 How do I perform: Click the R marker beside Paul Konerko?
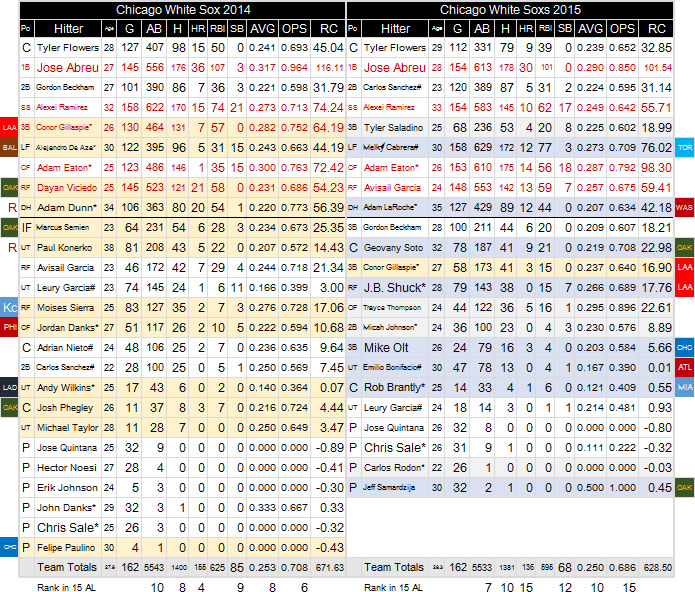point(12,247)
